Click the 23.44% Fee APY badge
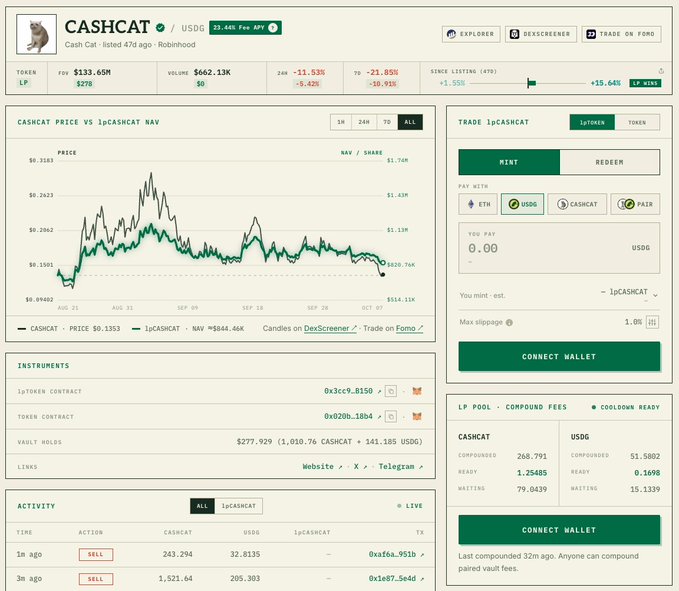This screenshot has width=679, height=591. click(245, 28)
